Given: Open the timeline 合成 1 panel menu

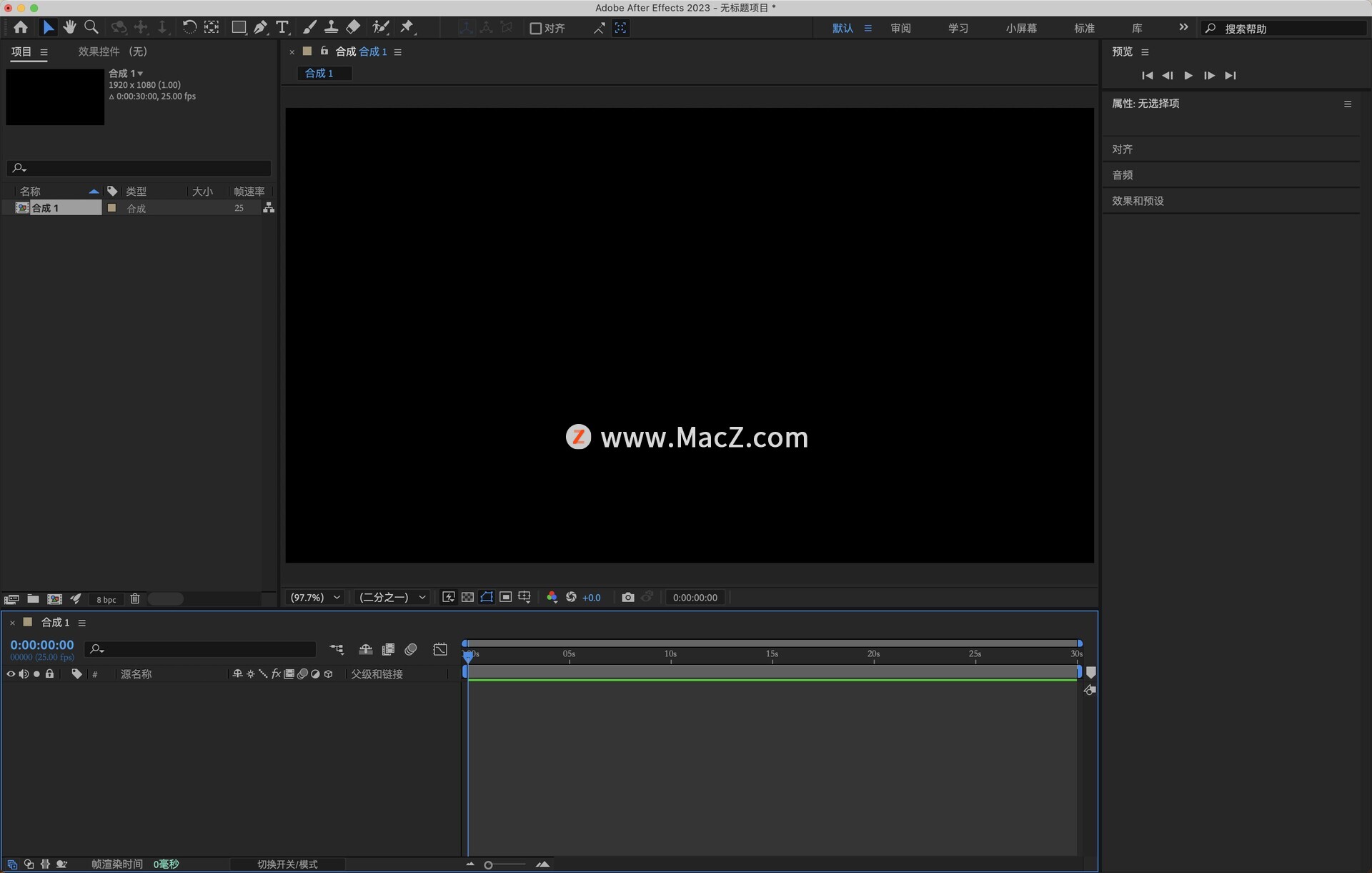Looking at the screenshot, I should 82,623.
